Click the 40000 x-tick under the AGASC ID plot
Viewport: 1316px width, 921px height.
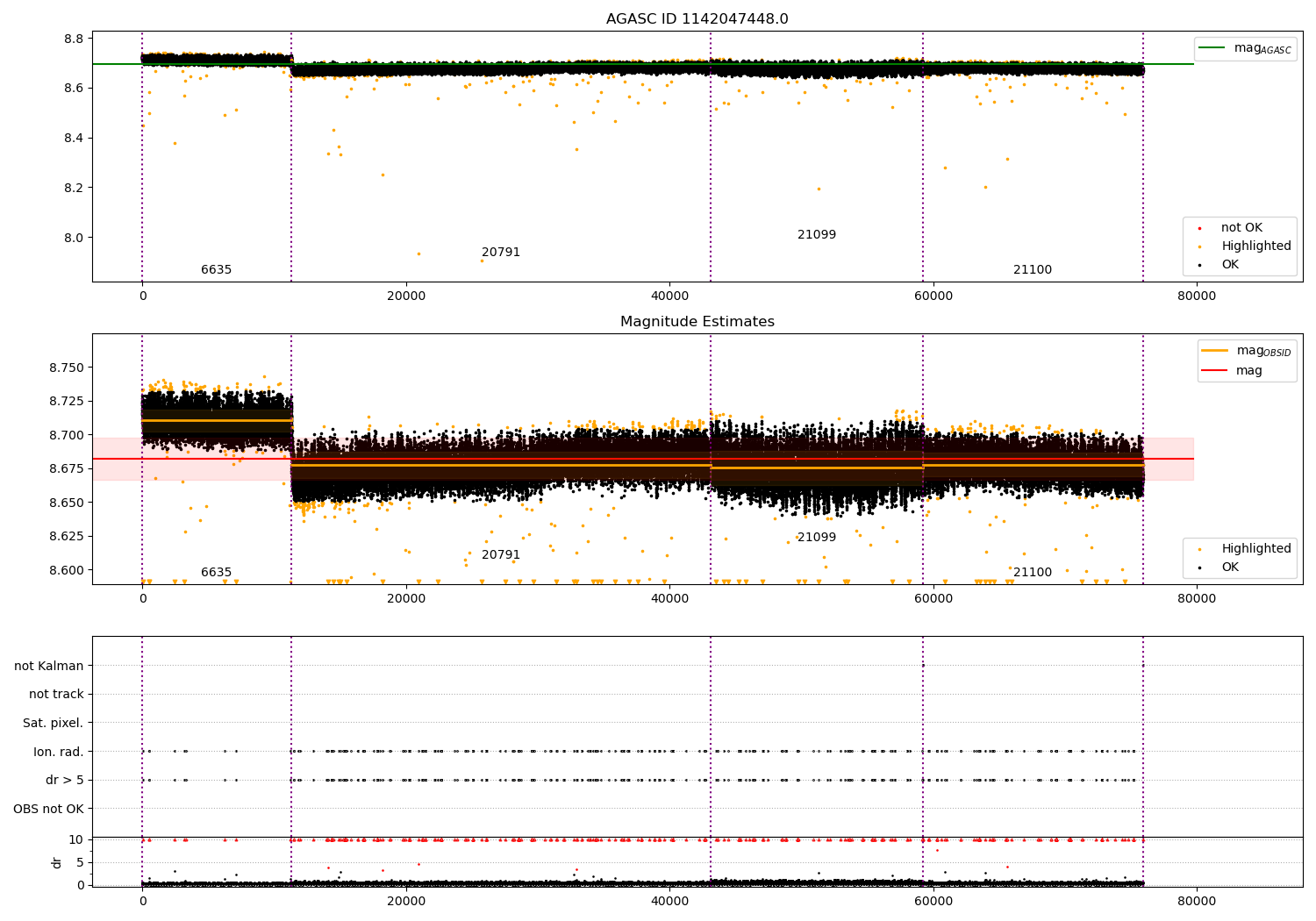pyautogui.click(x=669, y=296)
